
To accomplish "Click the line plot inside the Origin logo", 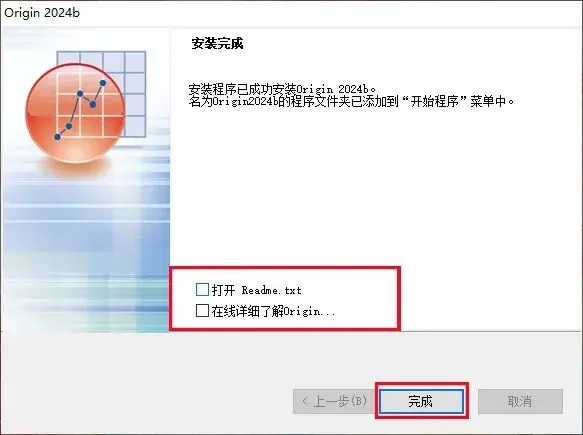I will tap(80, 110).
